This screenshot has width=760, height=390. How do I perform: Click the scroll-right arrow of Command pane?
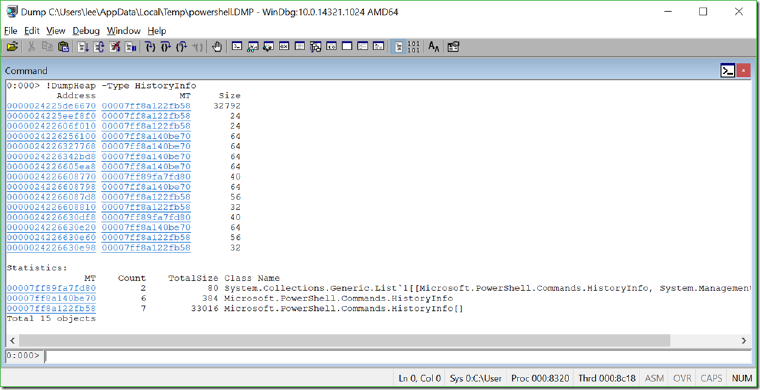[x=745, y=341]
